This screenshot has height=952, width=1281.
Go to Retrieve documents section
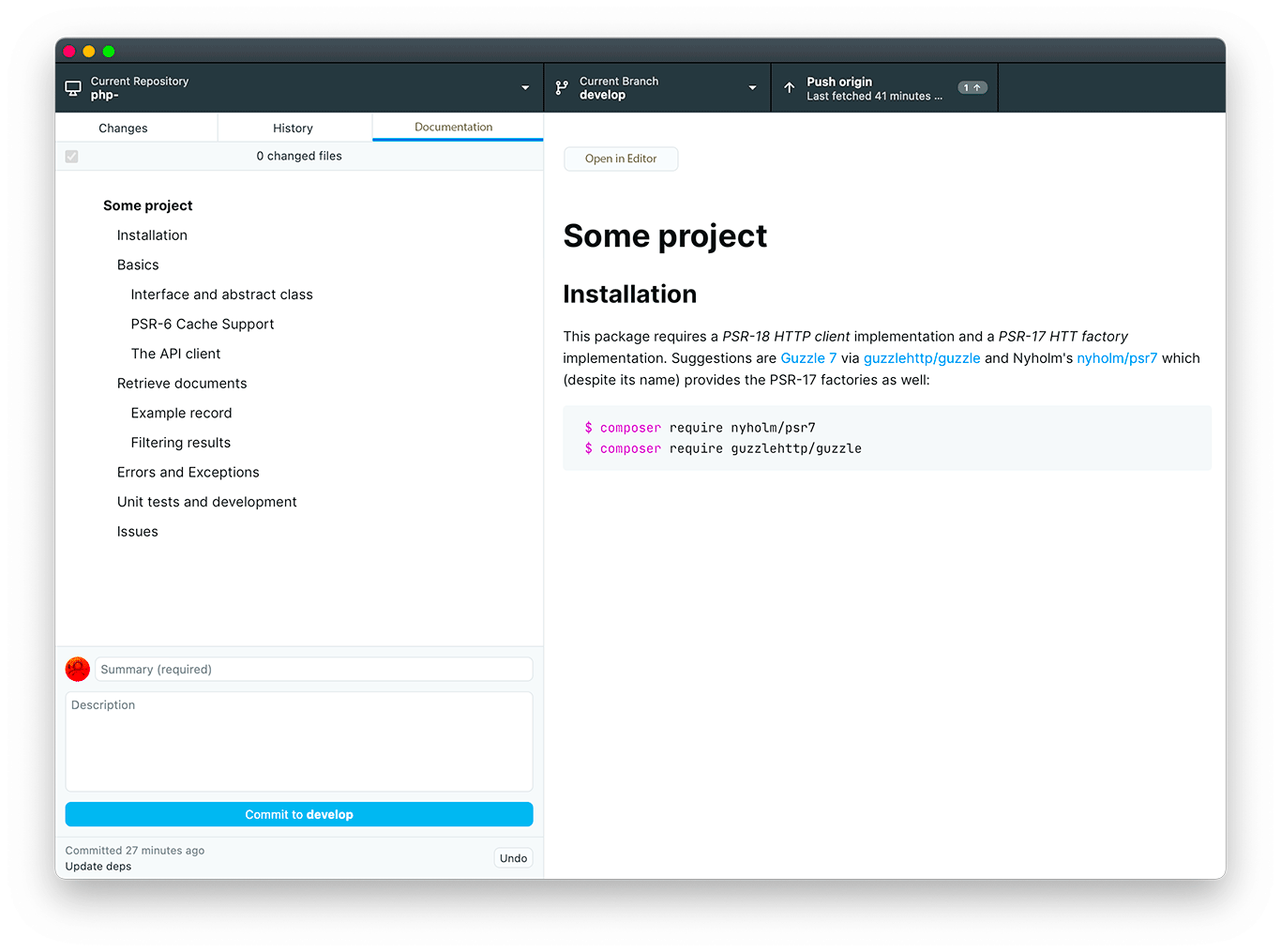point(182,384)
